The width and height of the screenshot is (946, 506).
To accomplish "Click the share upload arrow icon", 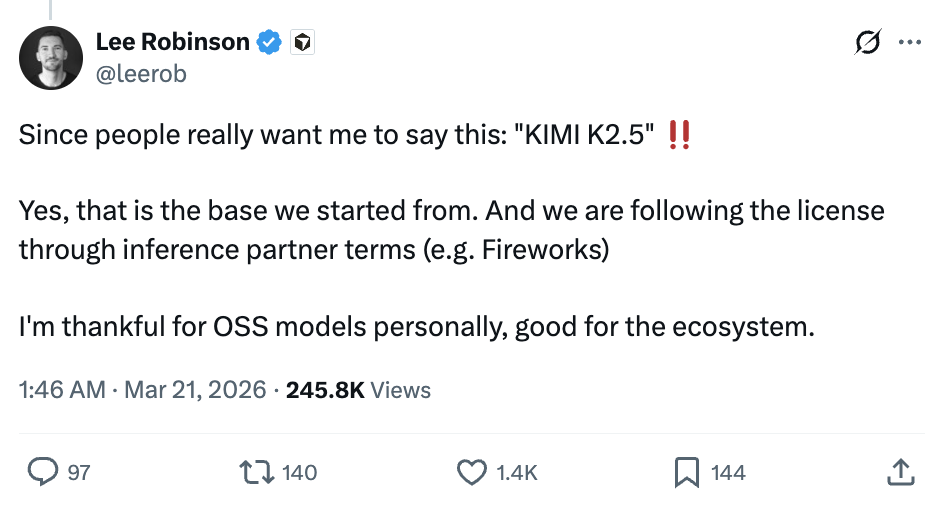I will 900,472.
